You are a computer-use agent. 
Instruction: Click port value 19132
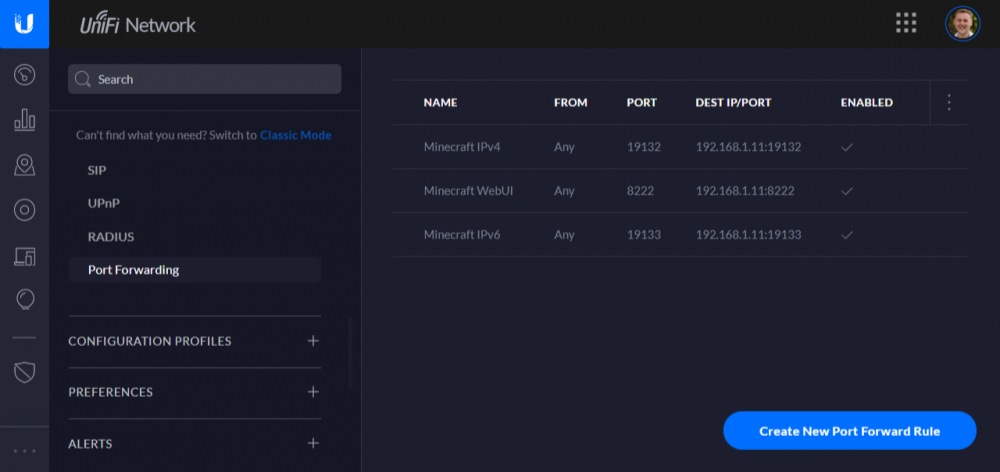click(643, 147)
